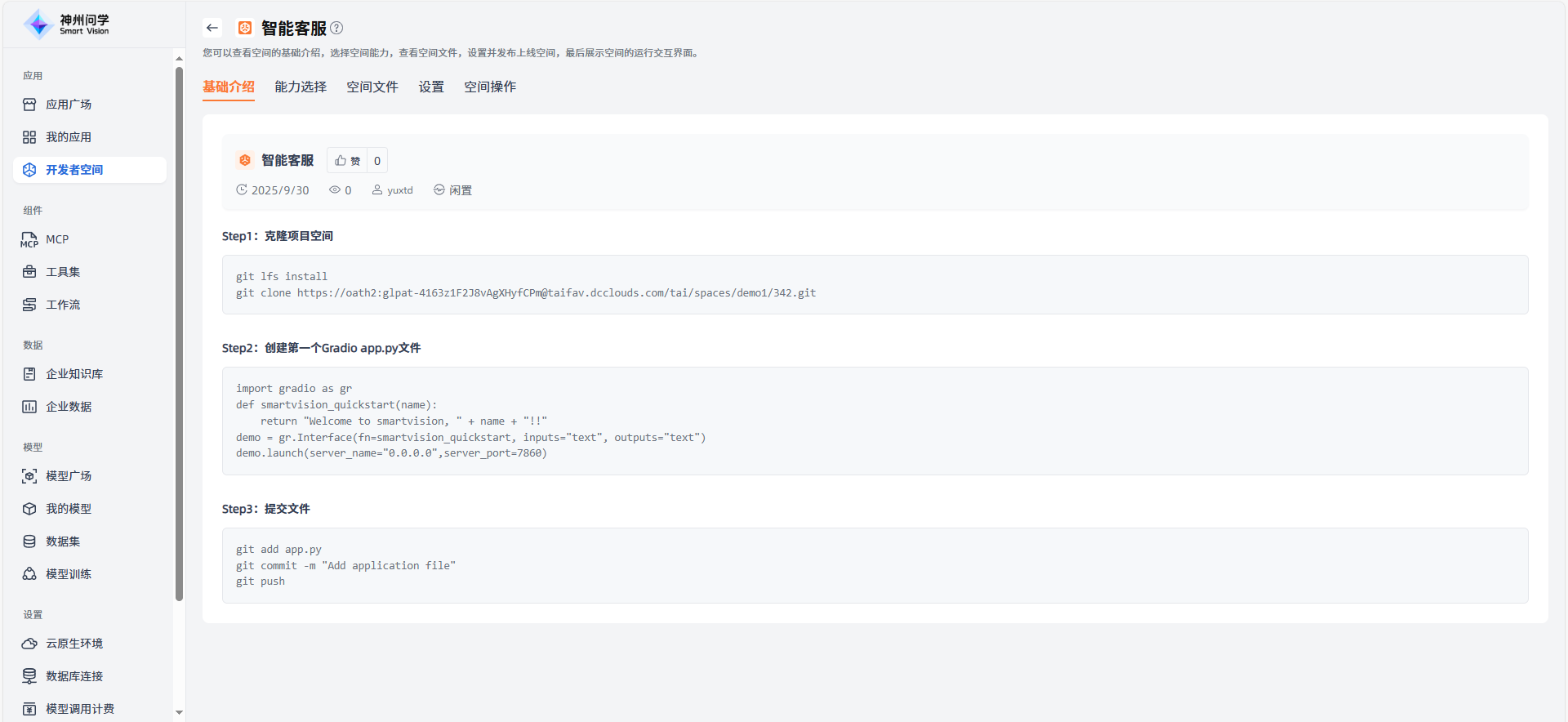The height and width of the screenshot is (722, 1568).
Task: Click the back arrow button
Action: 212,28
